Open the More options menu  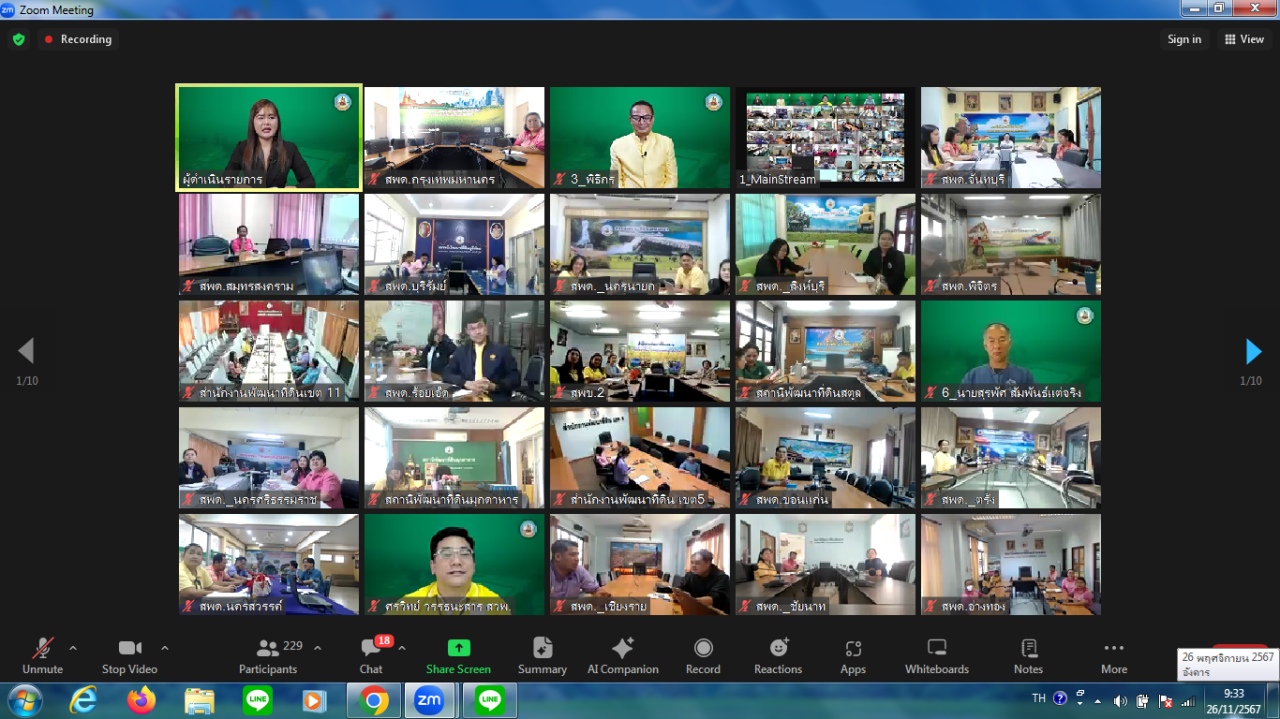pyautogui.click(x=1114, y=655)
